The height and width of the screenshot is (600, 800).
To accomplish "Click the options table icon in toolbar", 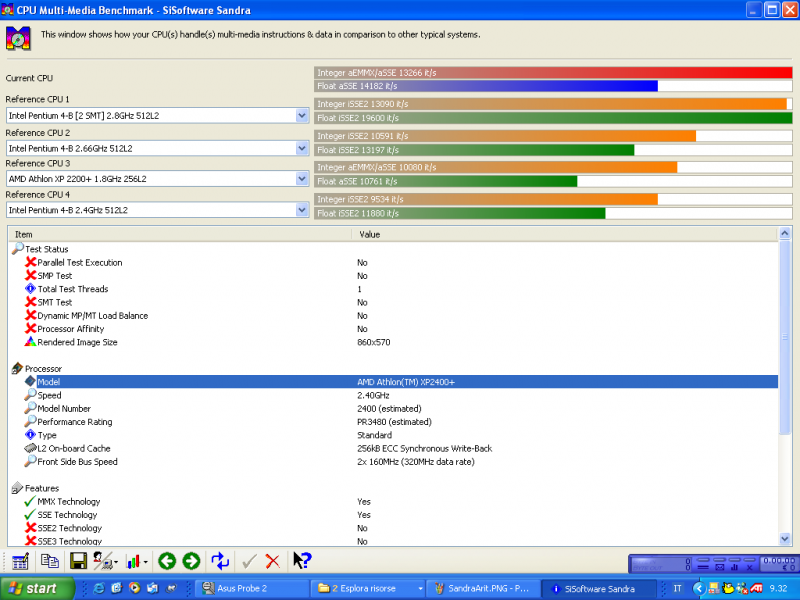I will click(20, 561).
